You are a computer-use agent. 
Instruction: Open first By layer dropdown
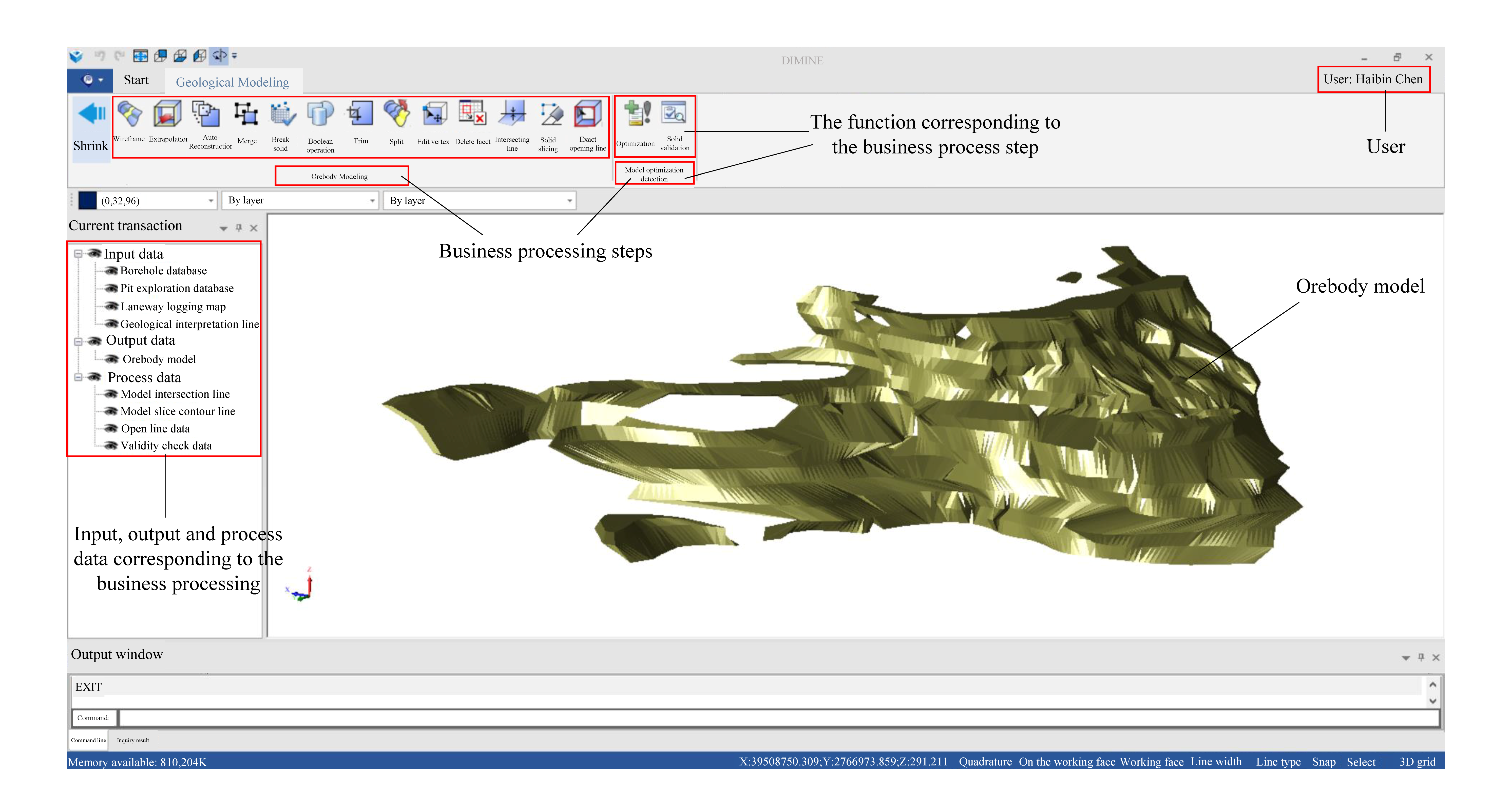click(372, 201)
